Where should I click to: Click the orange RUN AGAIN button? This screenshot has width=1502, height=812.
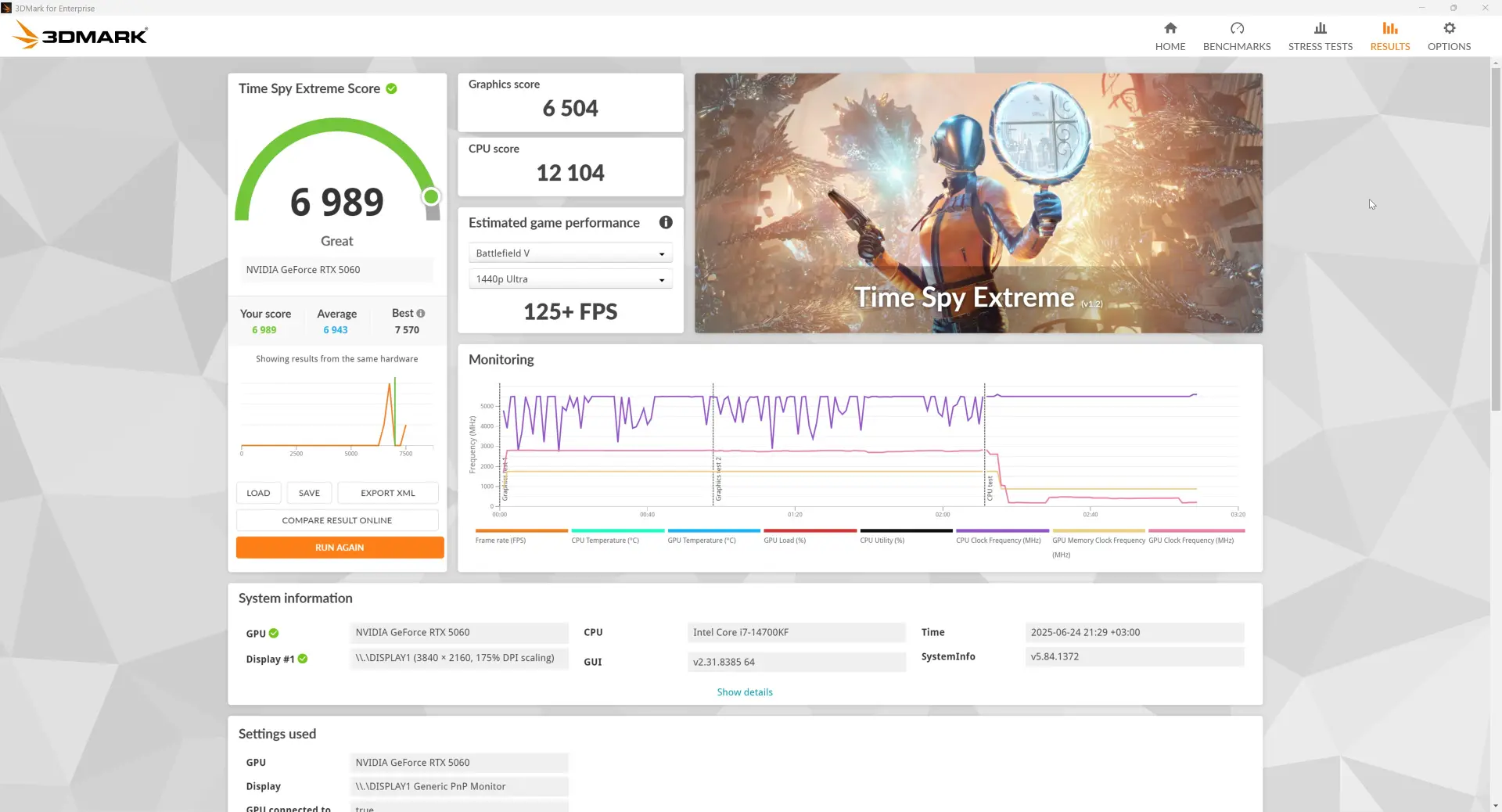340,548
